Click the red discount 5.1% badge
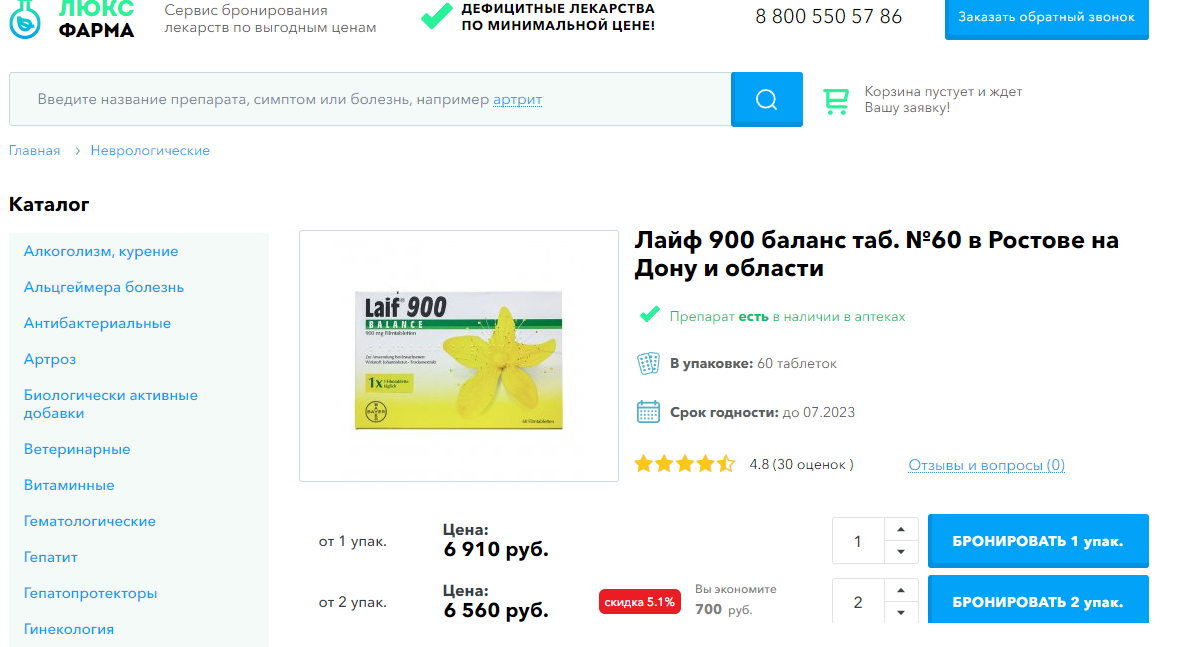 [639, 602]
